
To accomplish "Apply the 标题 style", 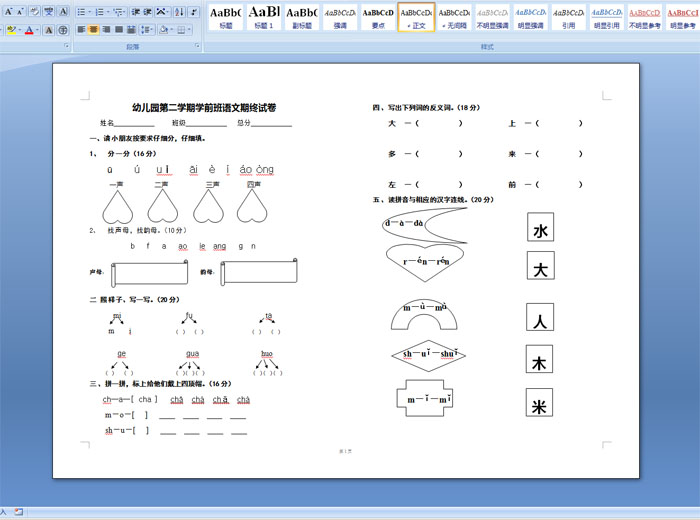I will (225, 18).
